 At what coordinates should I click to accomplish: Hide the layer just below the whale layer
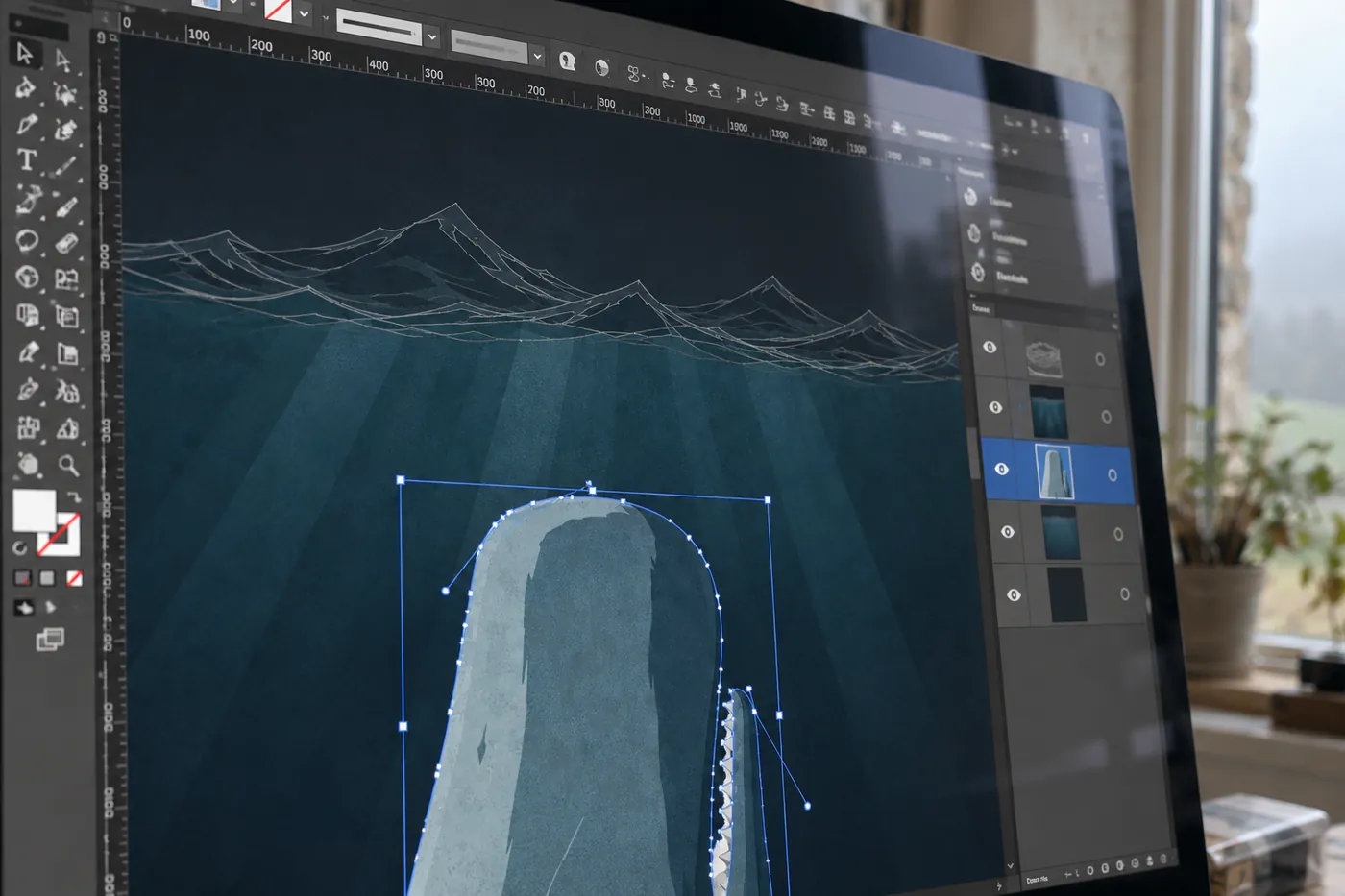pyautogui.click(x=1008, y=531)
